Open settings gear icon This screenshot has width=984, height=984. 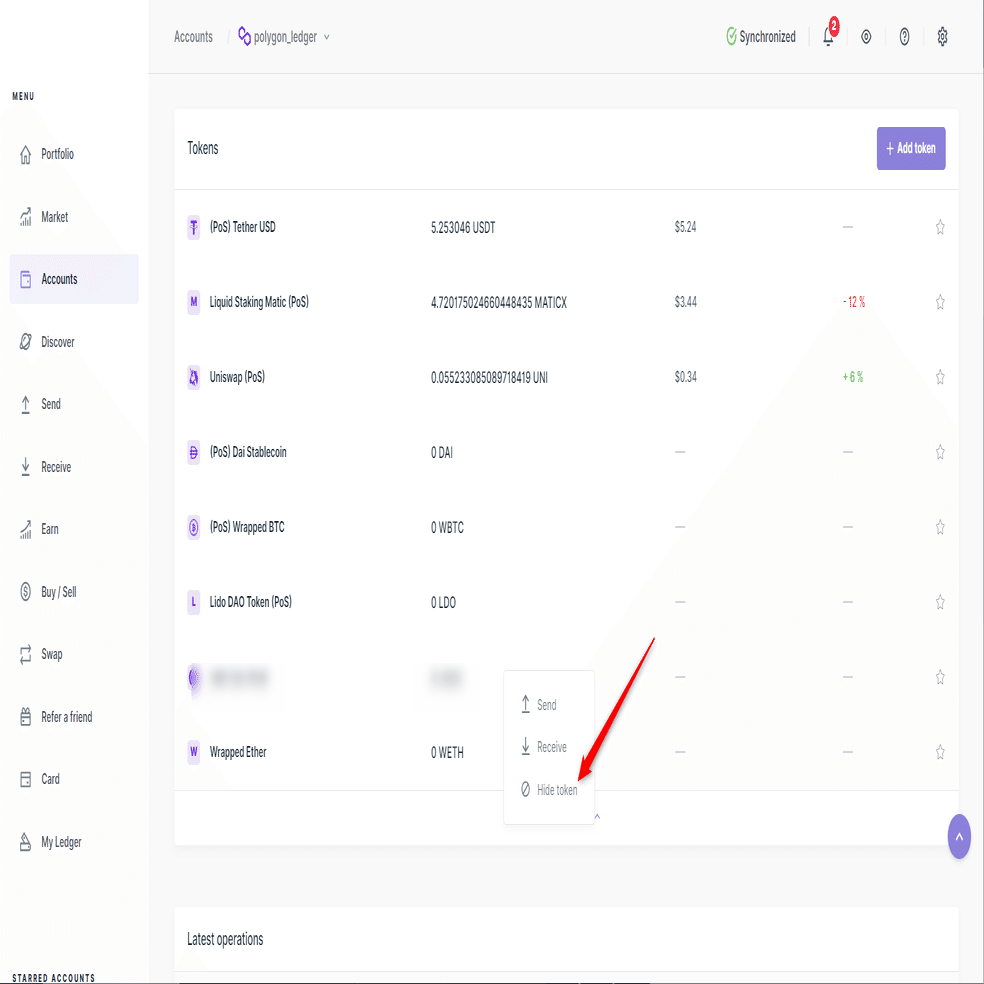point(942,37)
